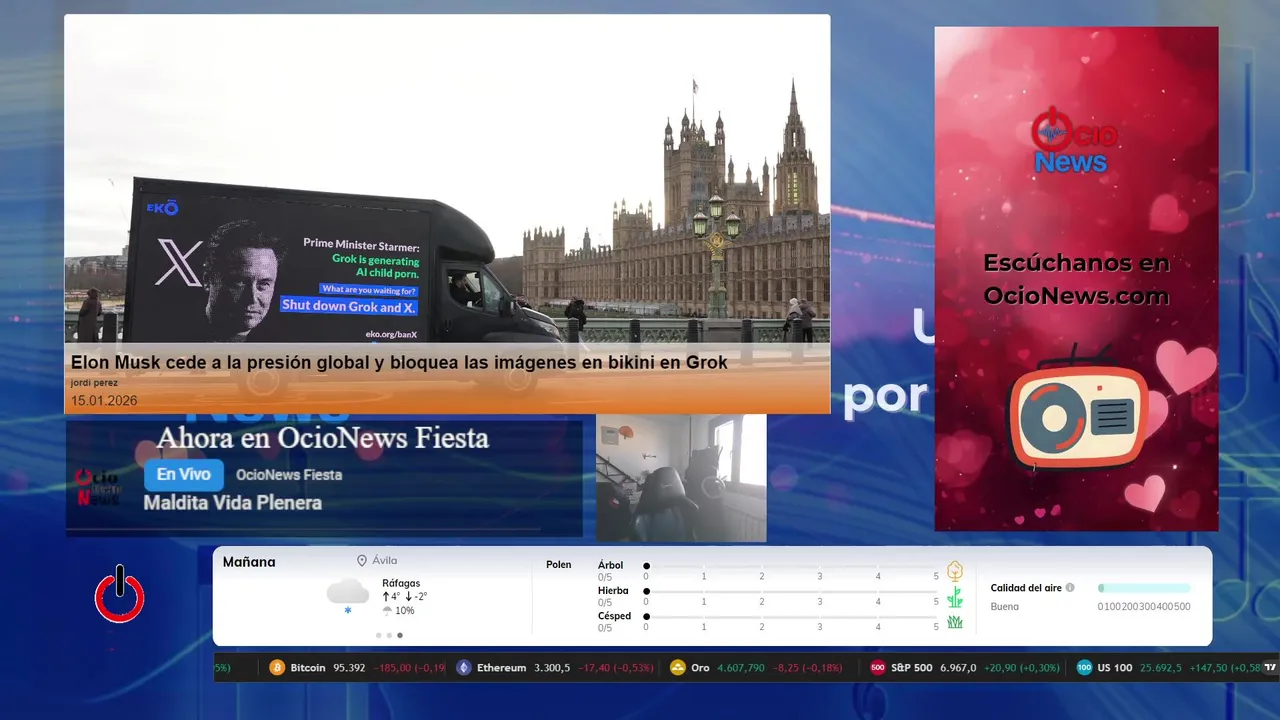The width and height of the screenshot is (1280, 720).
Task: Click the Buena air quality rating
Action: pos(1005,607)
